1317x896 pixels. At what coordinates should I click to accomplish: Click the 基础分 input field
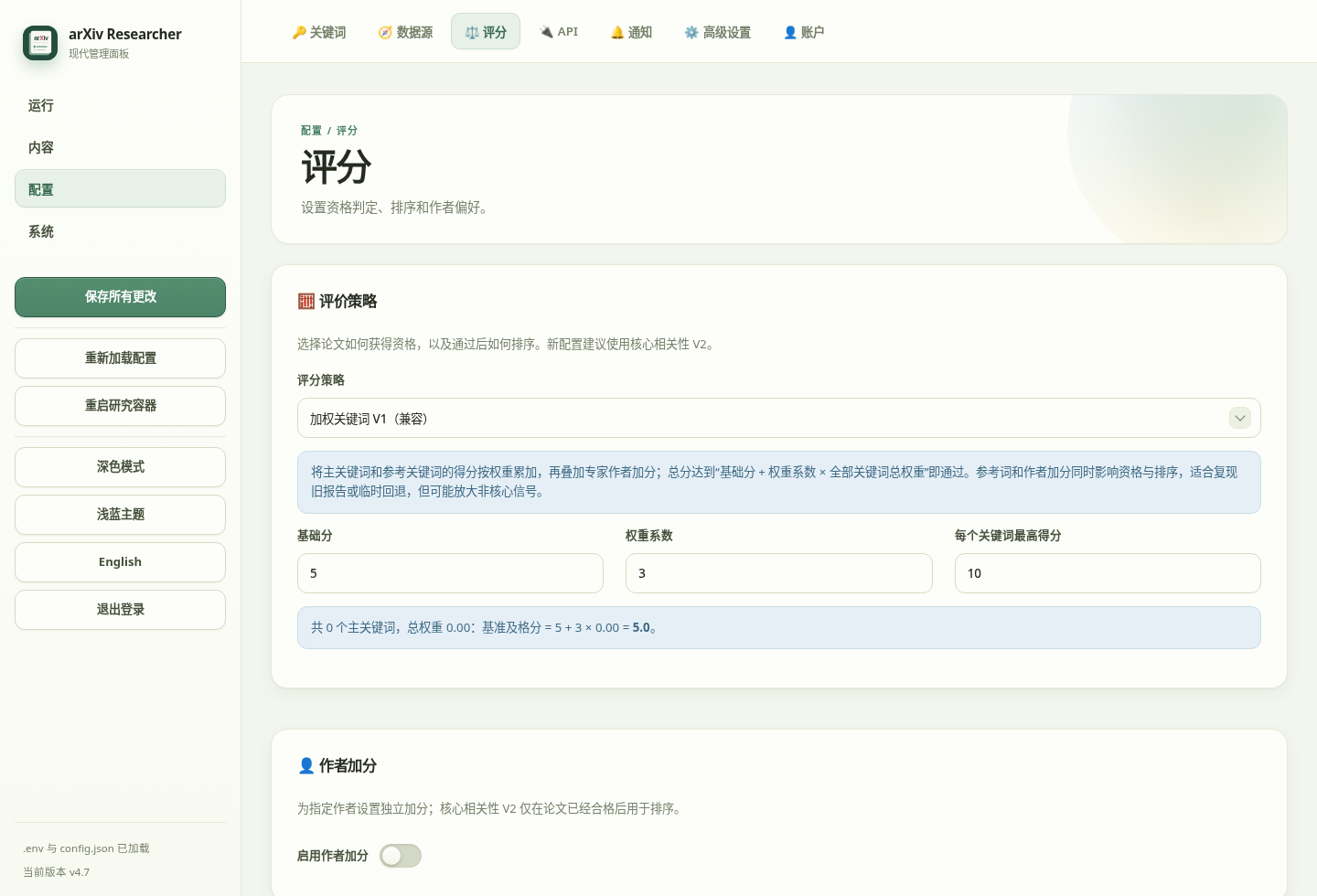tap(450, 573)
